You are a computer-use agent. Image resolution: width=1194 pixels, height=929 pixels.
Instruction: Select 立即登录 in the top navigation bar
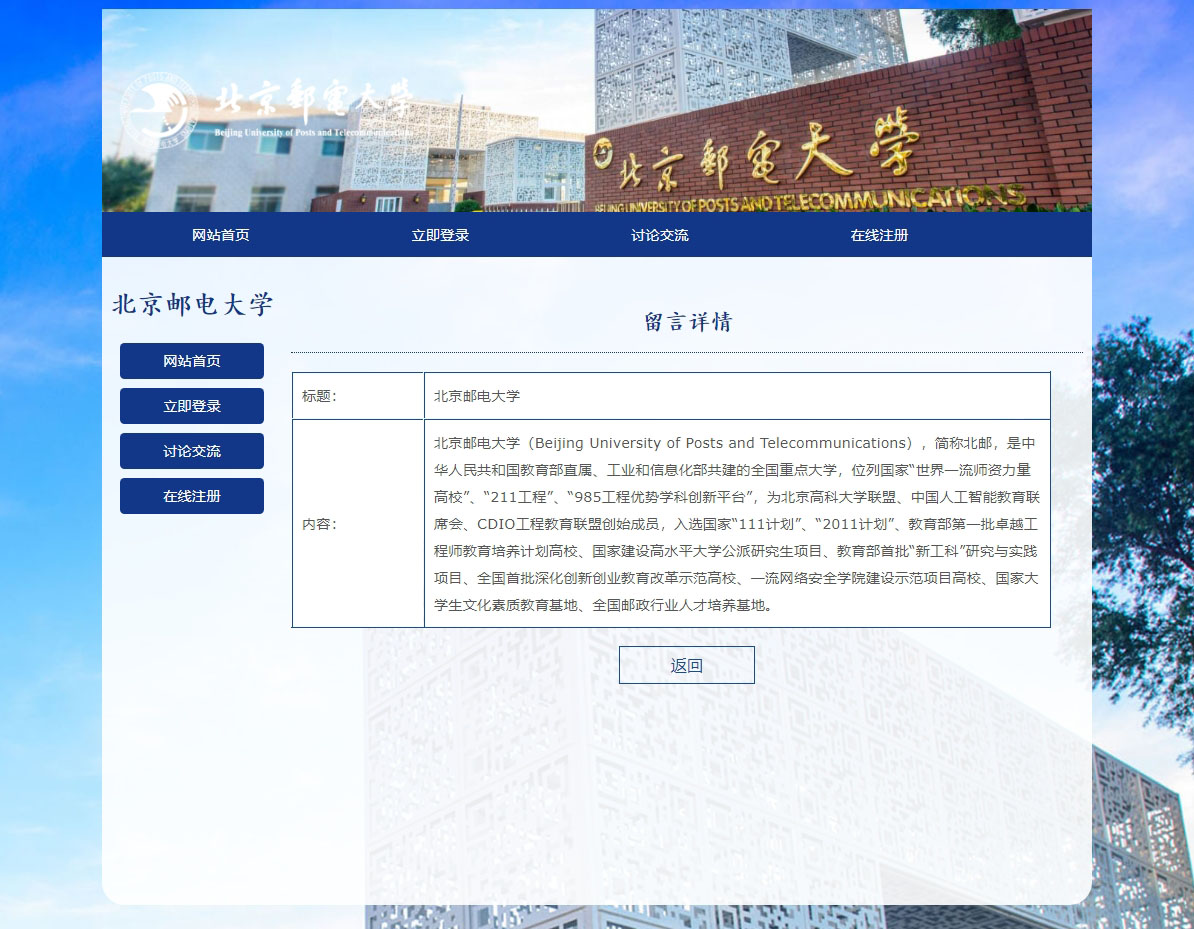click(440, 235)
